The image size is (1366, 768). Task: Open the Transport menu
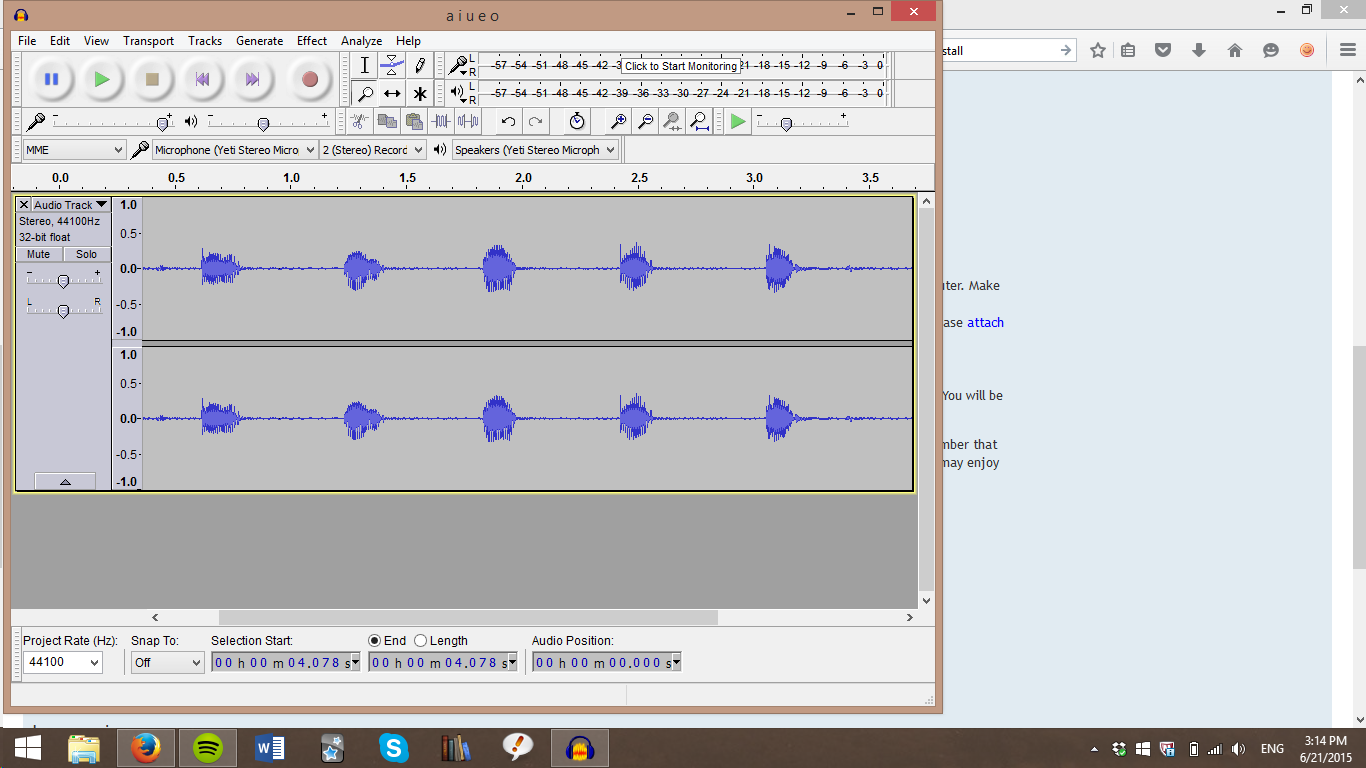(149, 41)
